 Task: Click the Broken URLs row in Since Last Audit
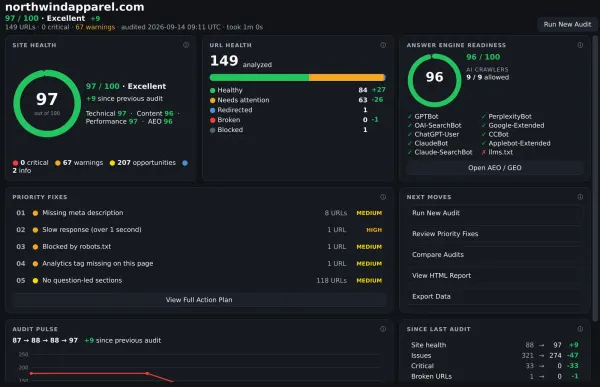(x=495, y=377)
